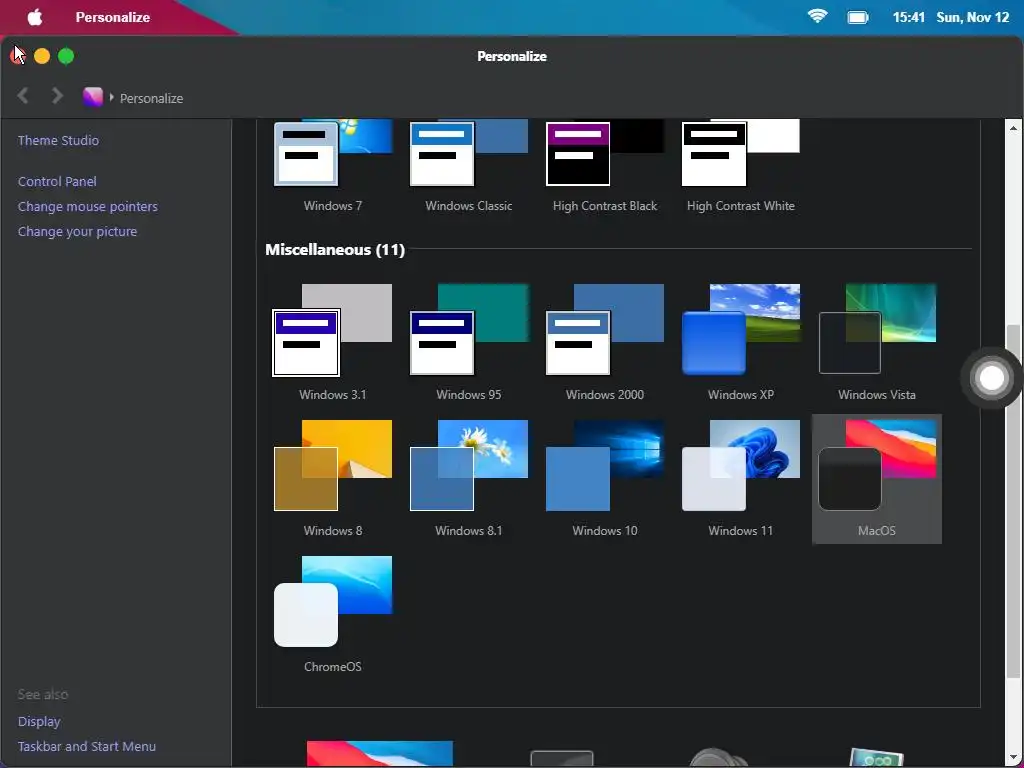Image resolution: width=1024 pixels, height=768 pixels.
Task: Click the round floating assistive button
Action: [991, 378]
